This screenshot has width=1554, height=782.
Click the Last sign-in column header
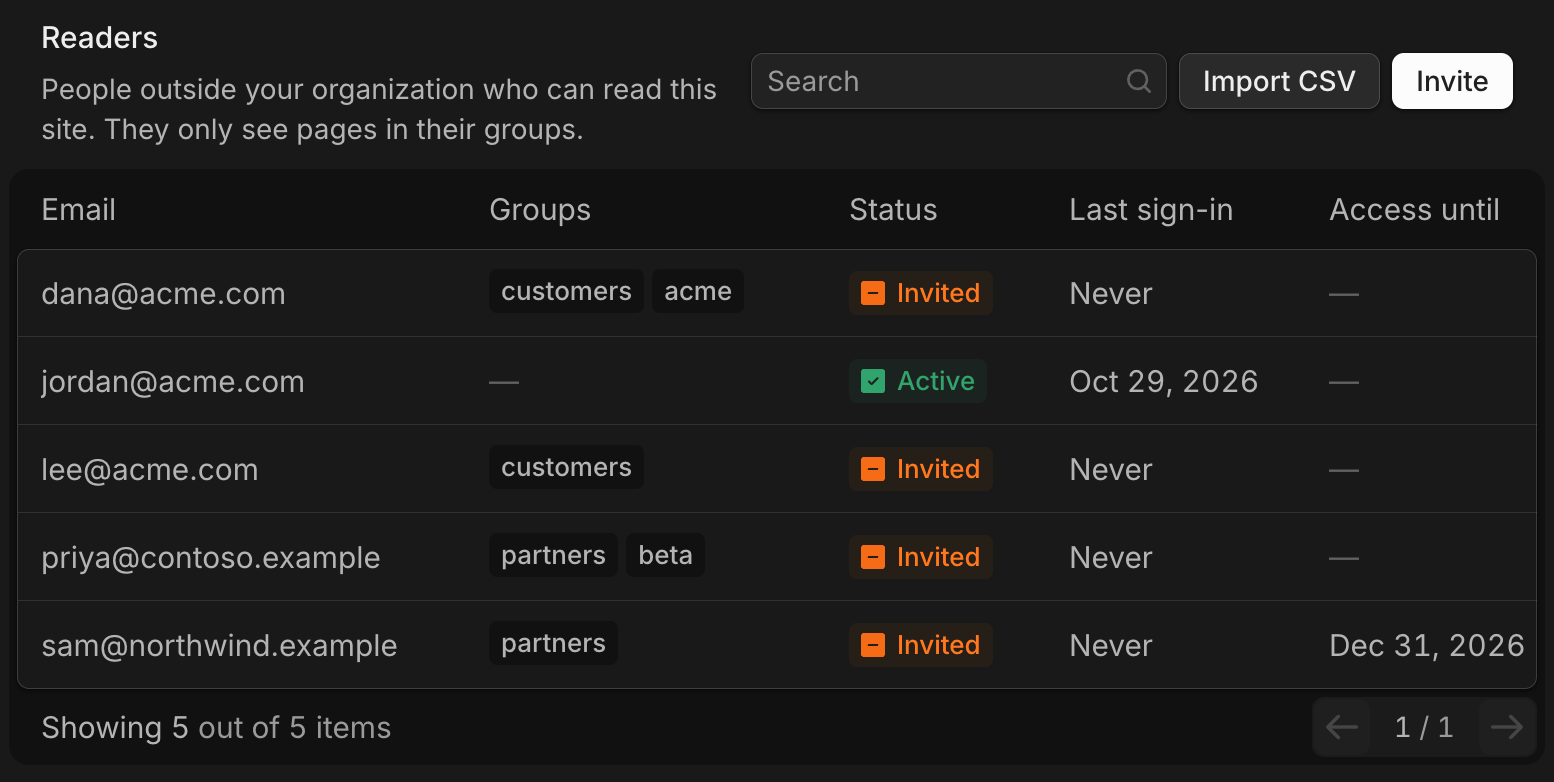[x=1151, y=210]
